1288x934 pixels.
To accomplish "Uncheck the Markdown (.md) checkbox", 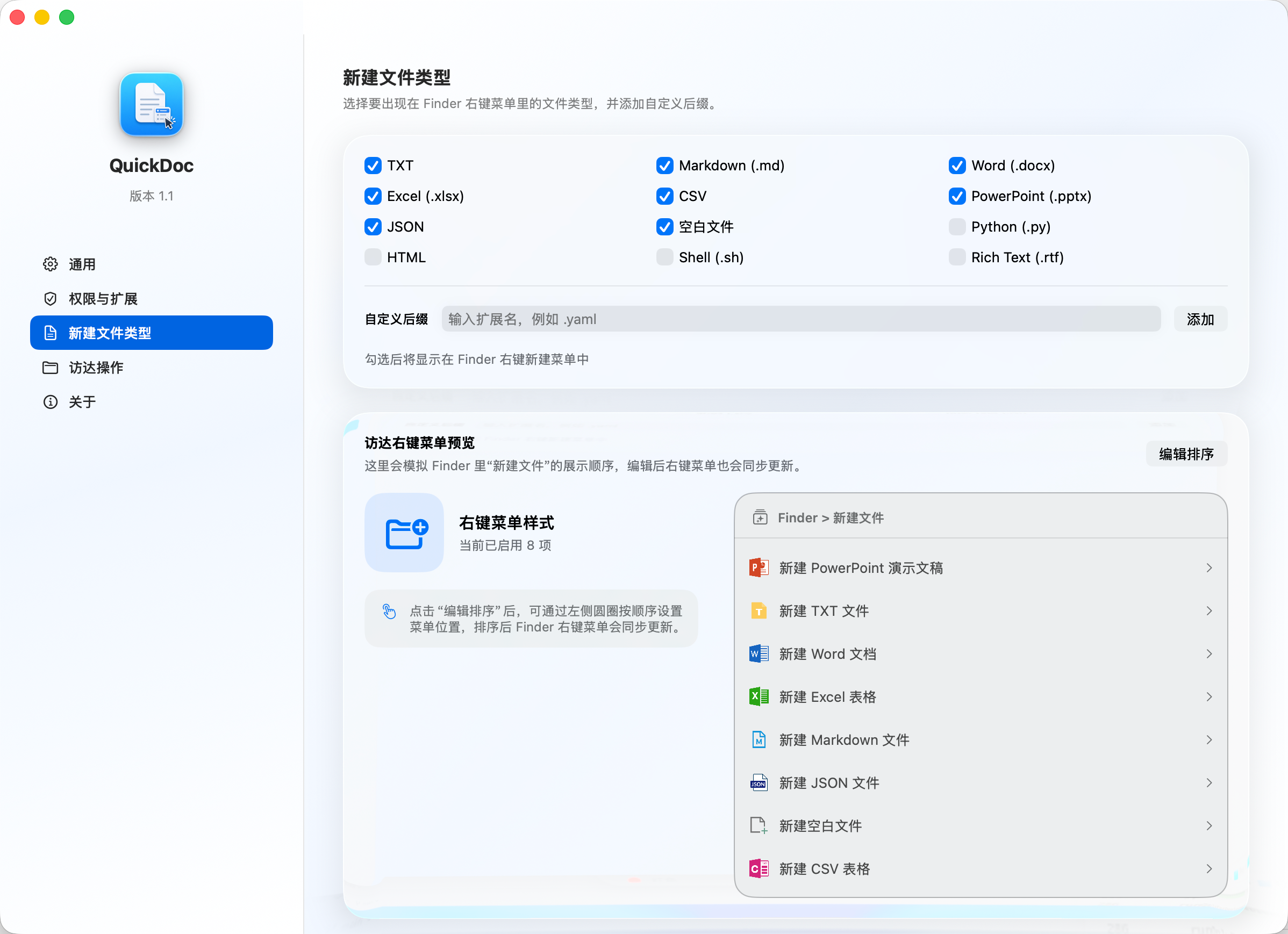I will (x=665, y=165).
